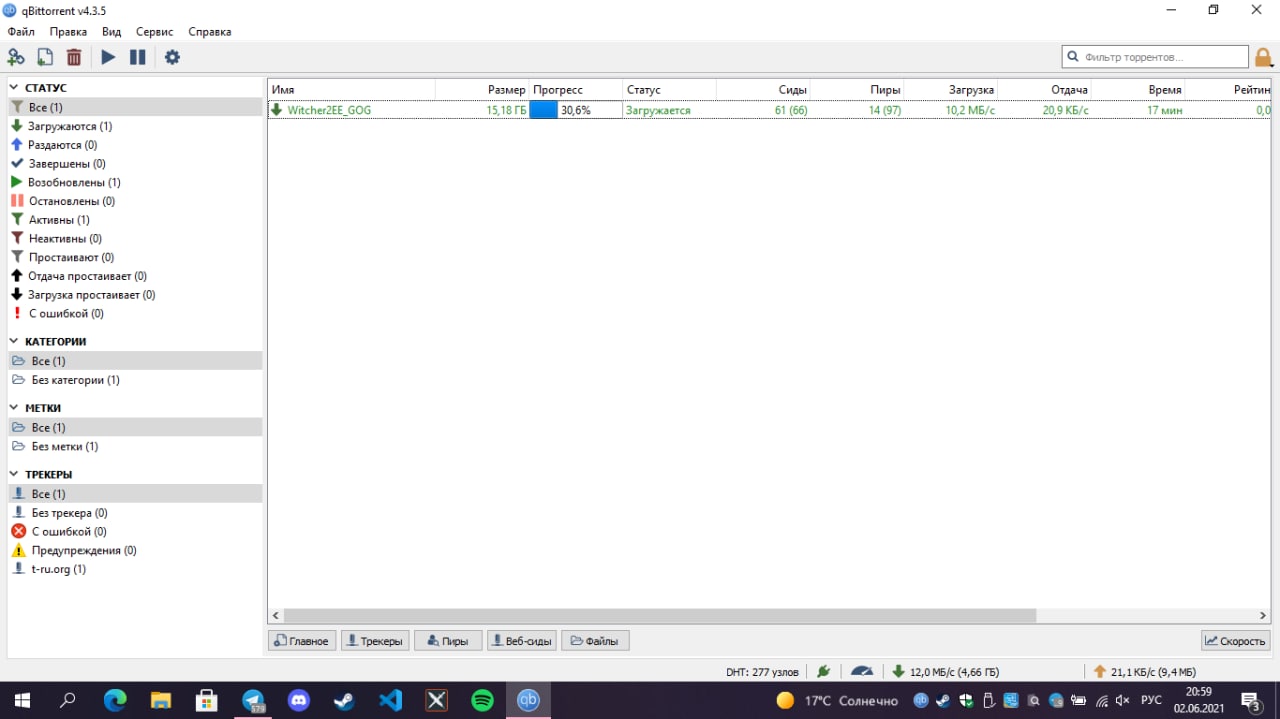Select the Простаивают (0) filter
Viewport: 1280px width, 719px height.
[x=135, y=257]
